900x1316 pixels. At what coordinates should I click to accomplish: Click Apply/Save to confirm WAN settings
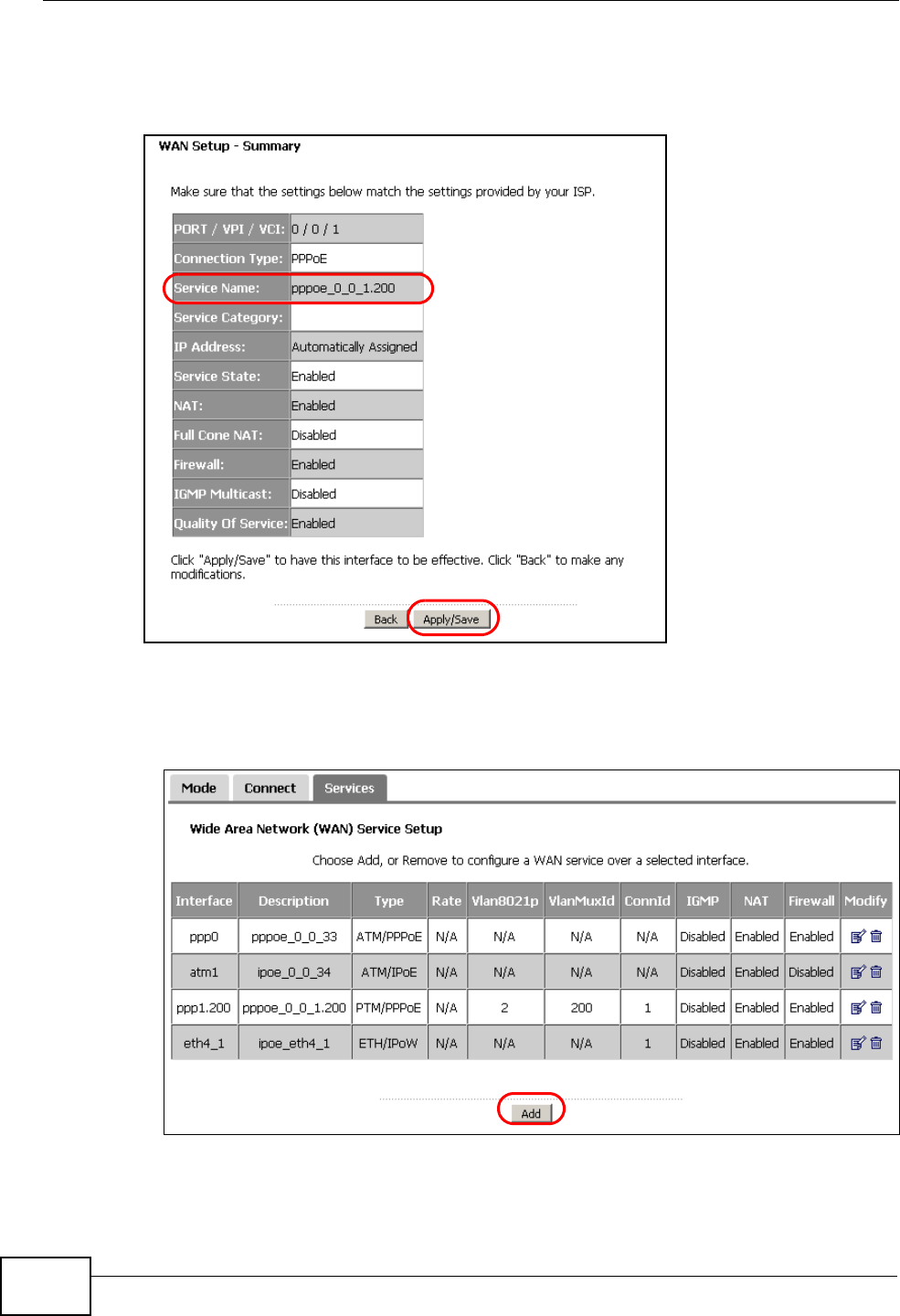pos(450,620)
